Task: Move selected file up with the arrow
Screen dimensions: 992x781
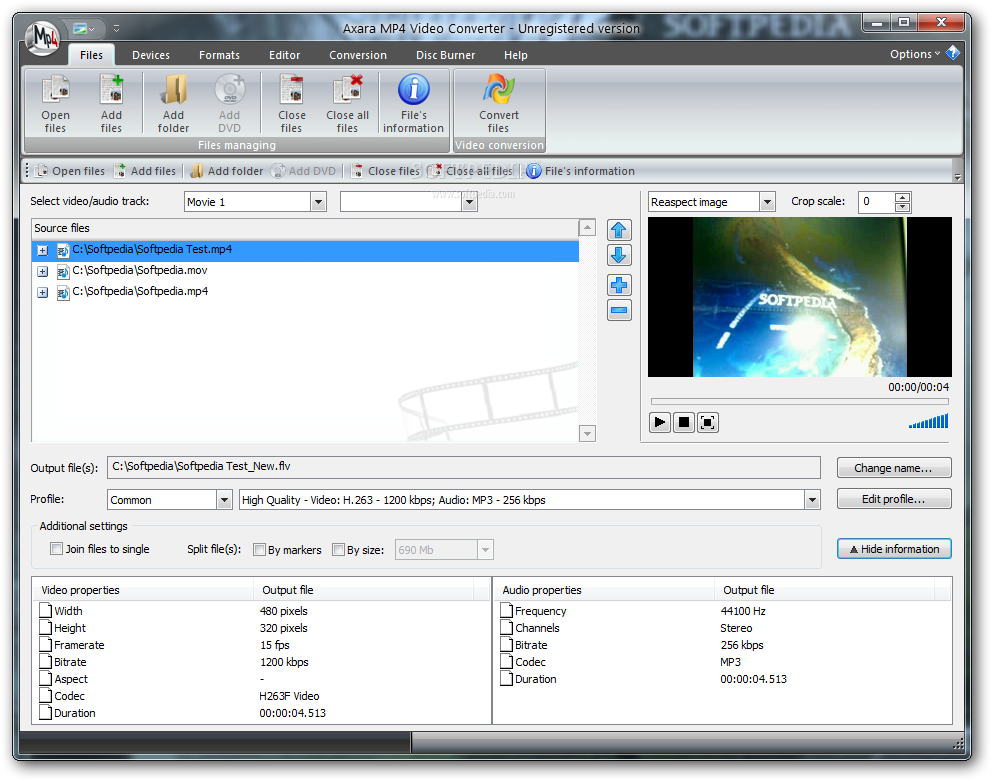Action: click(x=619, y=230)
